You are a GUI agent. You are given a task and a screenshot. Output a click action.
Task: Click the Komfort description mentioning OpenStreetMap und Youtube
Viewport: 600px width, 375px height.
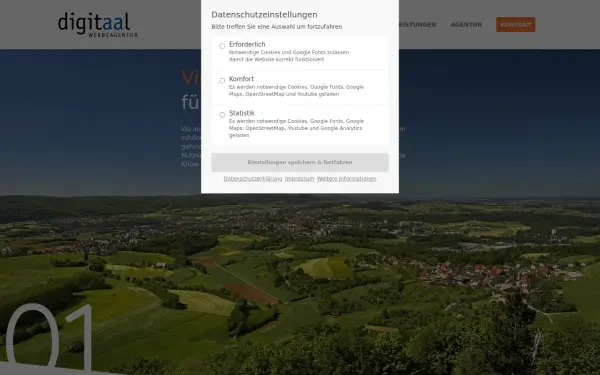point(297,90)
